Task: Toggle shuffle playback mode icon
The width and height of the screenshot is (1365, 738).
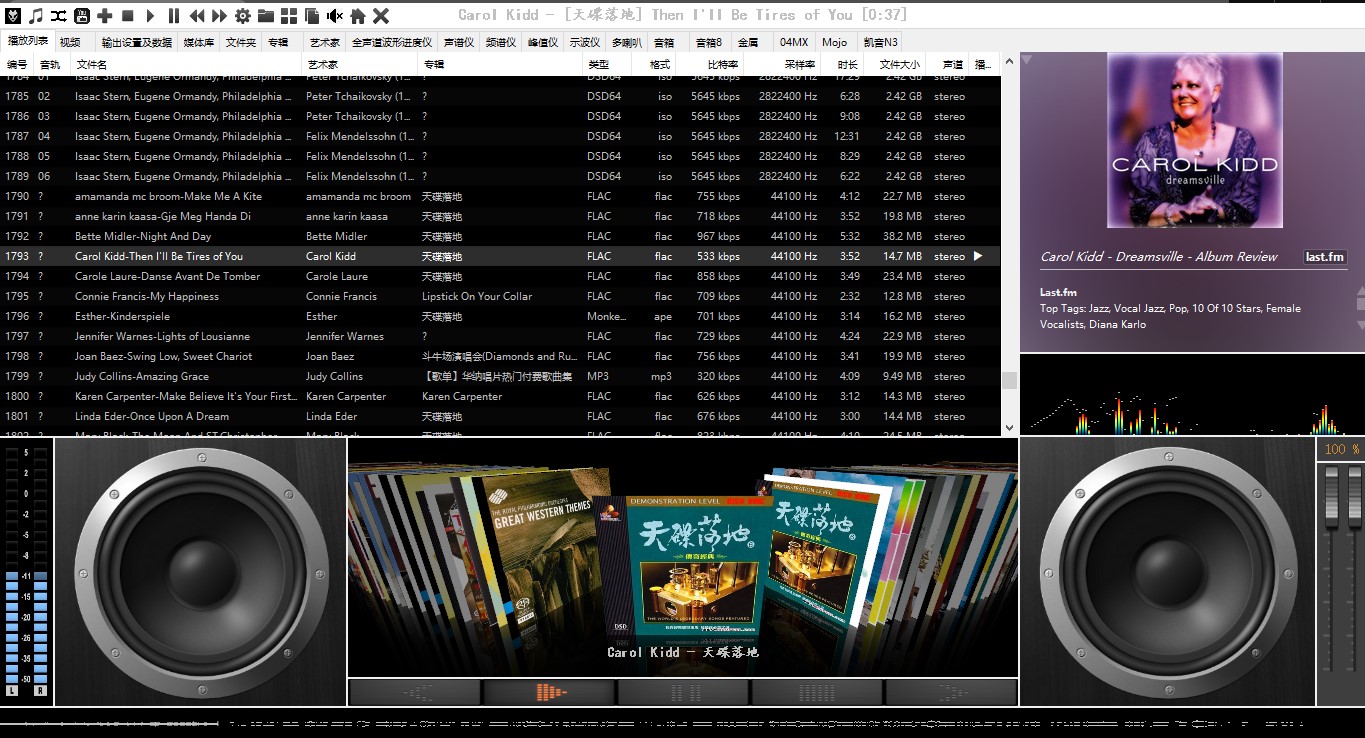Action: (59, 15)
